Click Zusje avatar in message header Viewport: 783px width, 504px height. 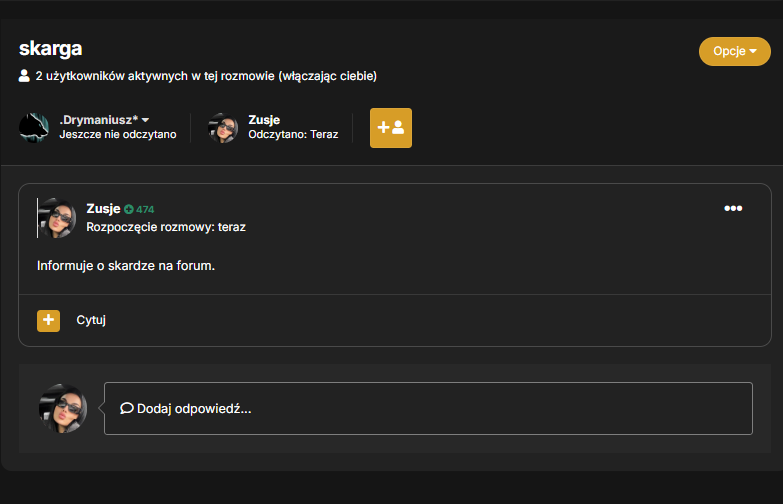[x=57, y=218]
